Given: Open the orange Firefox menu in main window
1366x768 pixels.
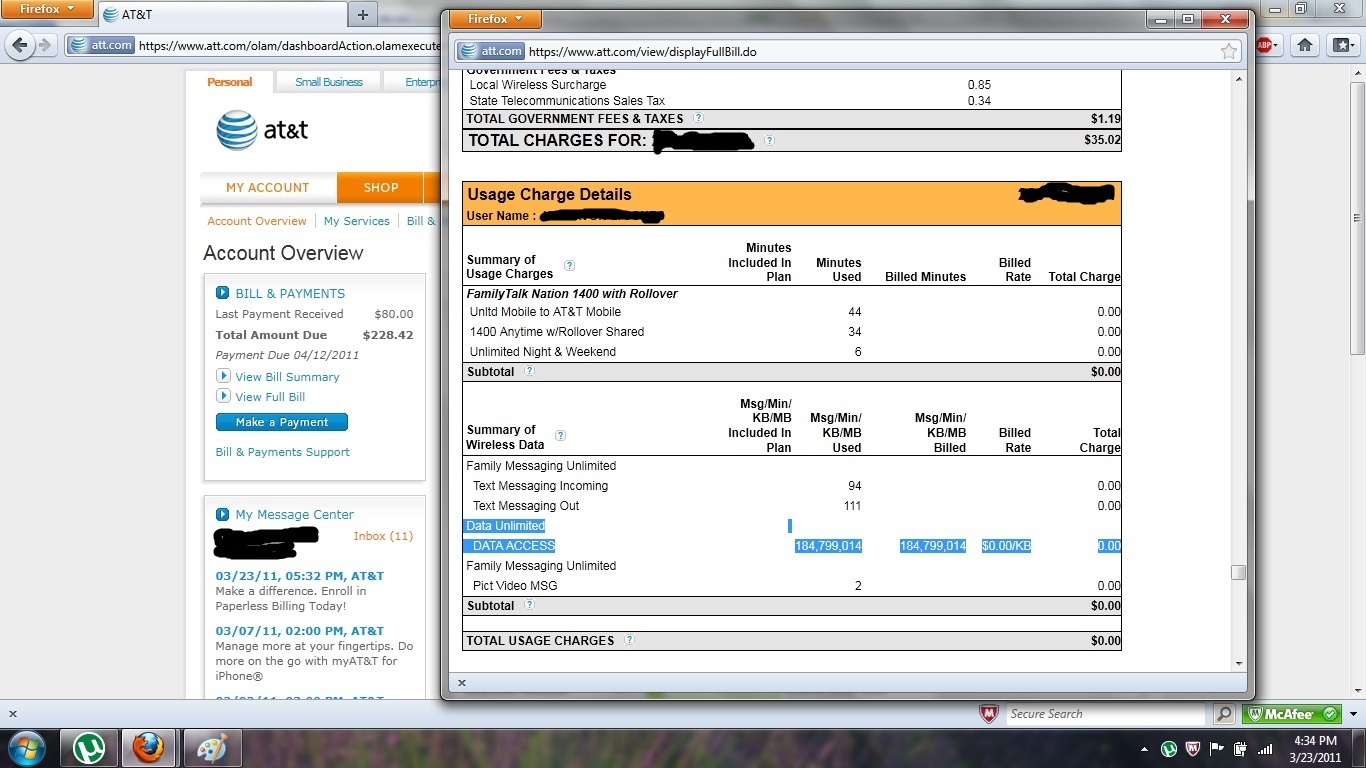Looking at the screenshot, I should tap(47, 9).
